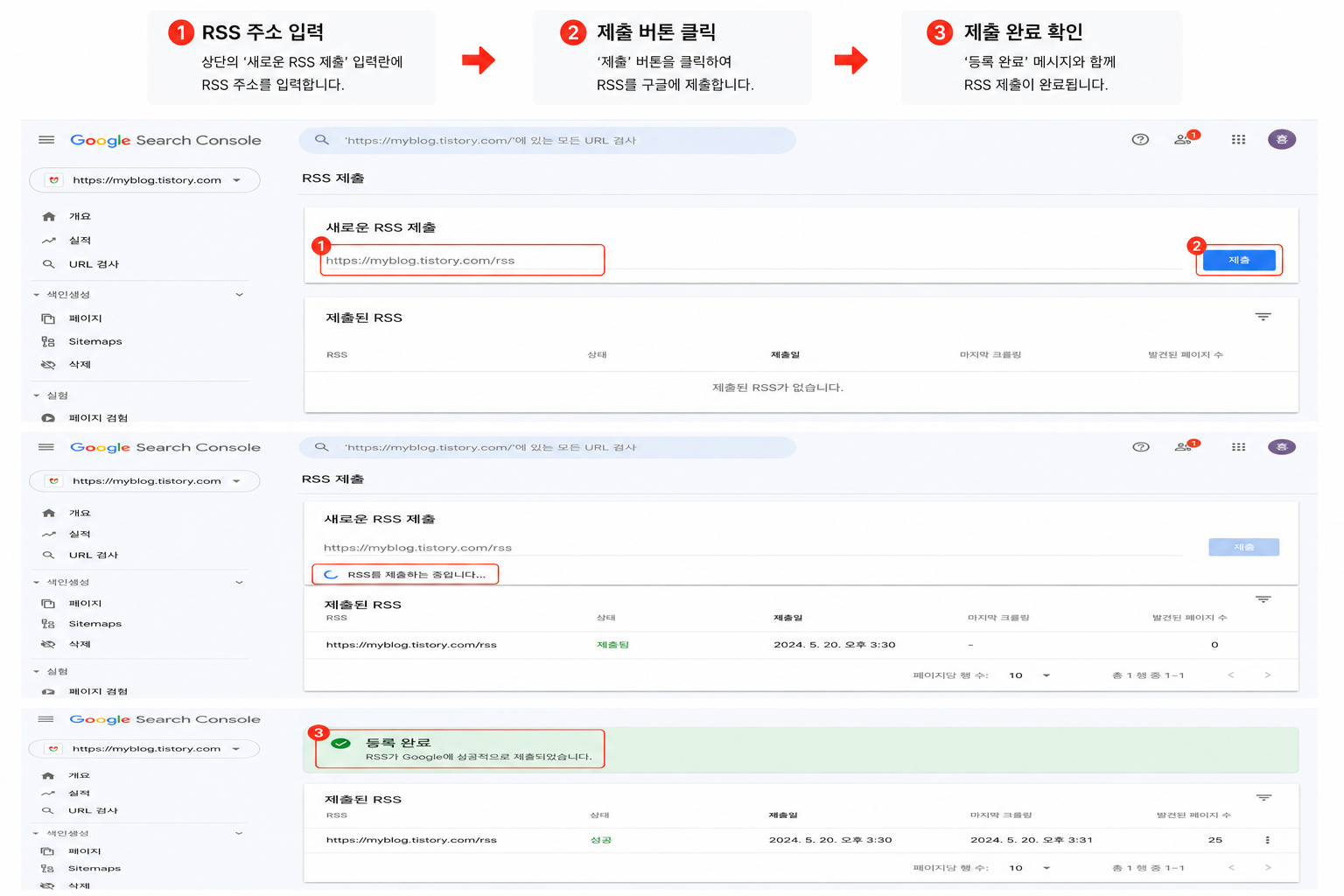1344x896 pixels.
Task: Open user management icon in the top screenshot
Action: click(1184, 139)
